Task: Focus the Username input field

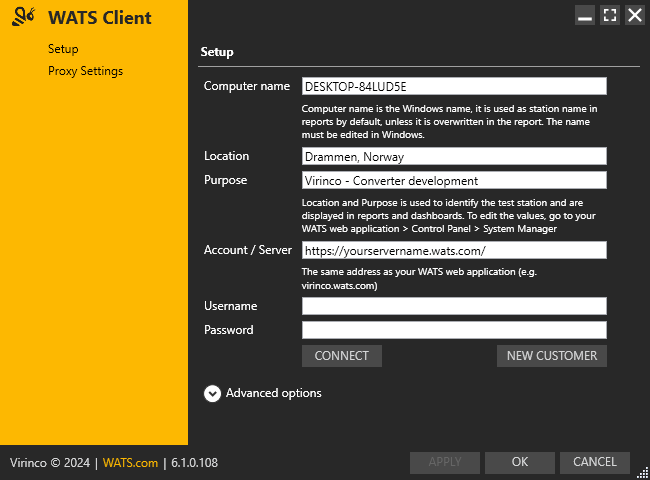Action: (454, 306)
